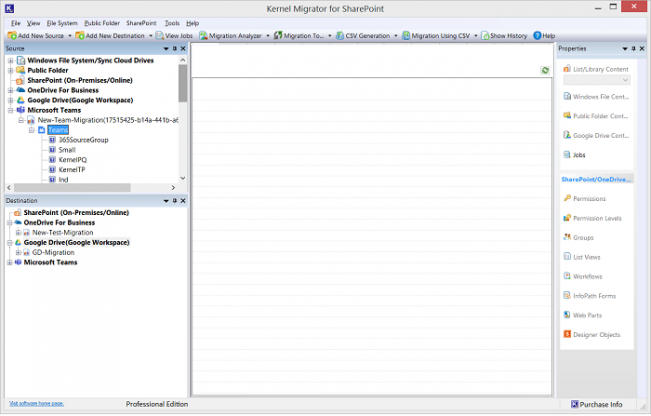Open the SharePoint menu

(x=141, y=22)
